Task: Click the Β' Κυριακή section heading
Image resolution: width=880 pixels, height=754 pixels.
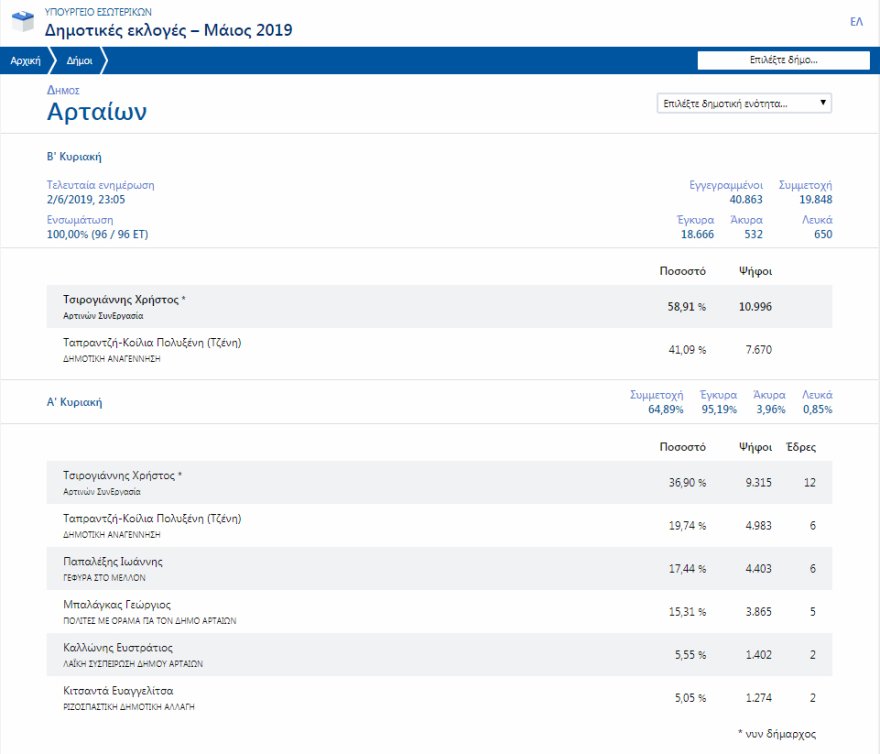Action: pos(74,156)
